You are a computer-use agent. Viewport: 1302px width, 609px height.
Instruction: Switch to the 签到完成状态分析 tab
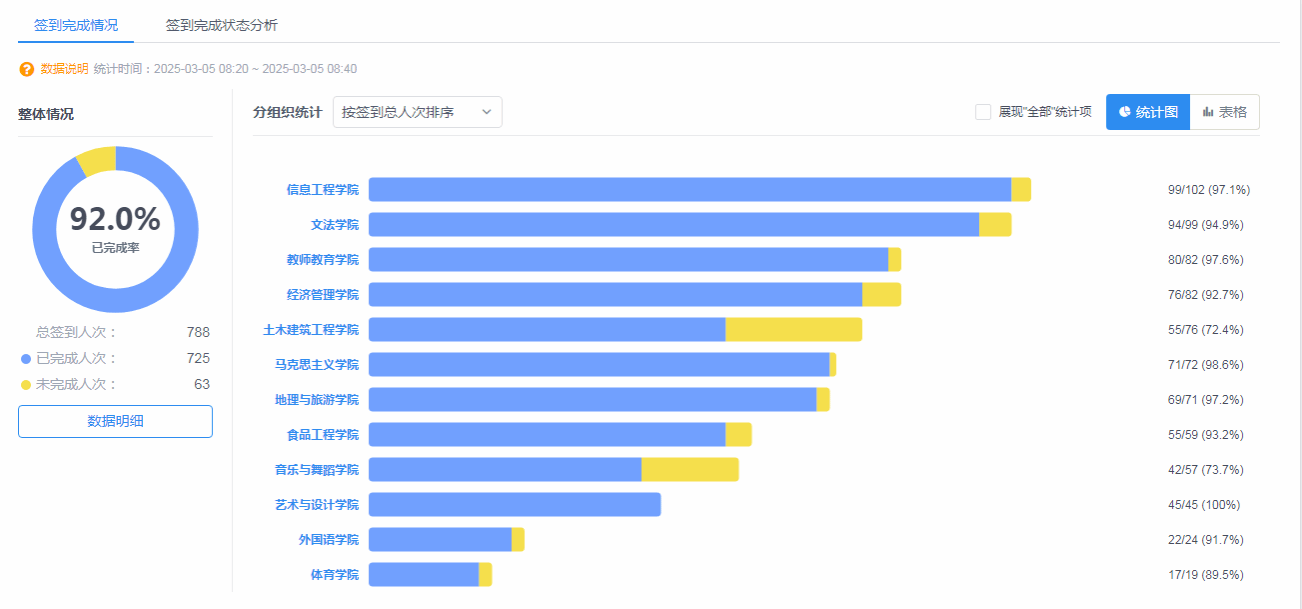[x=222, y=25]
